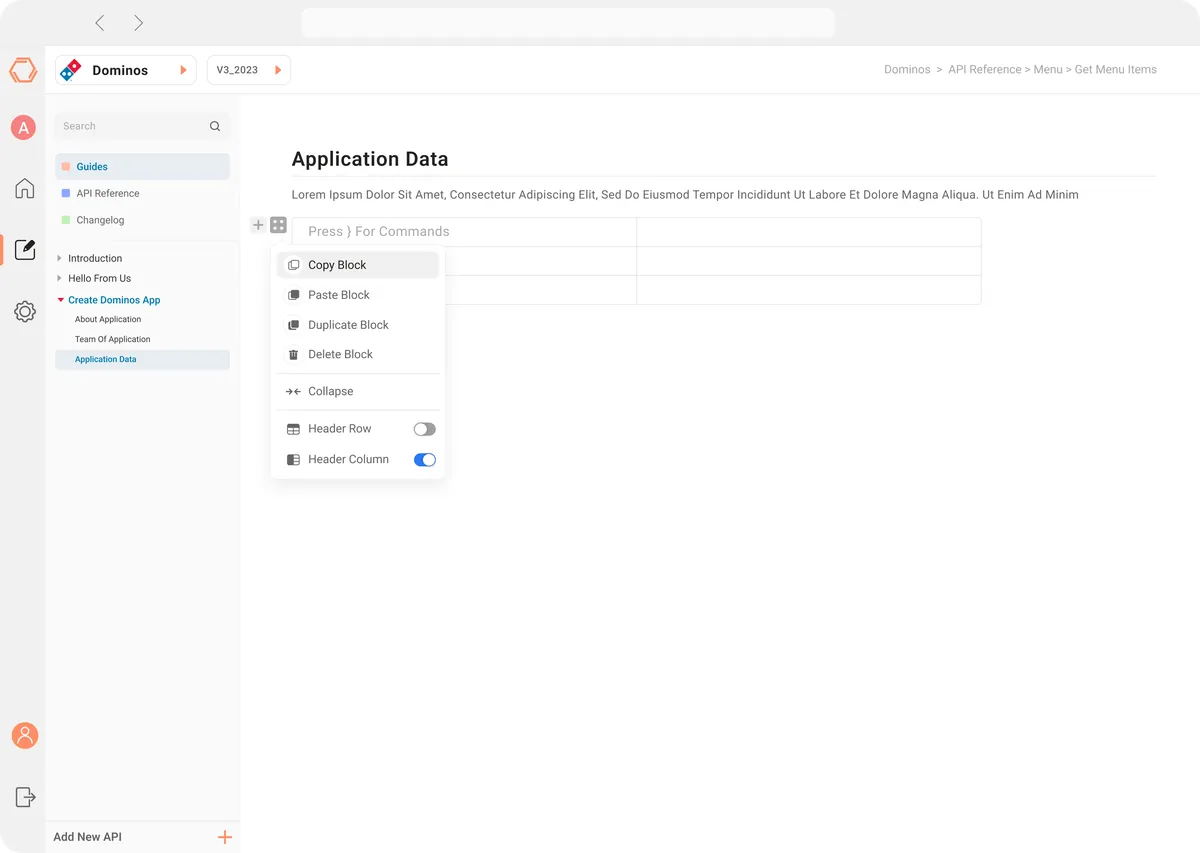
Task: Open Team Of Application page
Action: 112,339
